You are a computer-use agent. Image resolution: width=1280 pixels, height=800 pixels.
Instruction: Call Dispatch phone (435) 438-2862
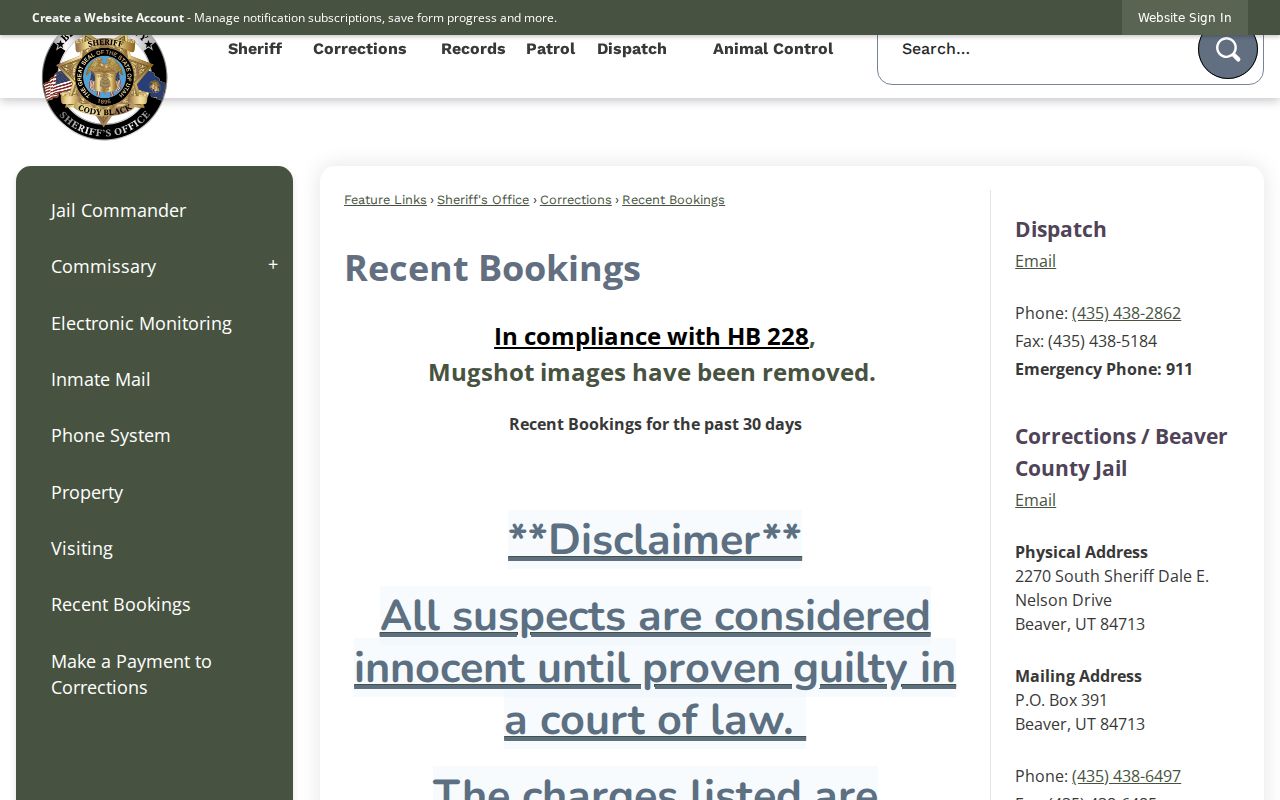tap(1126, 313)
